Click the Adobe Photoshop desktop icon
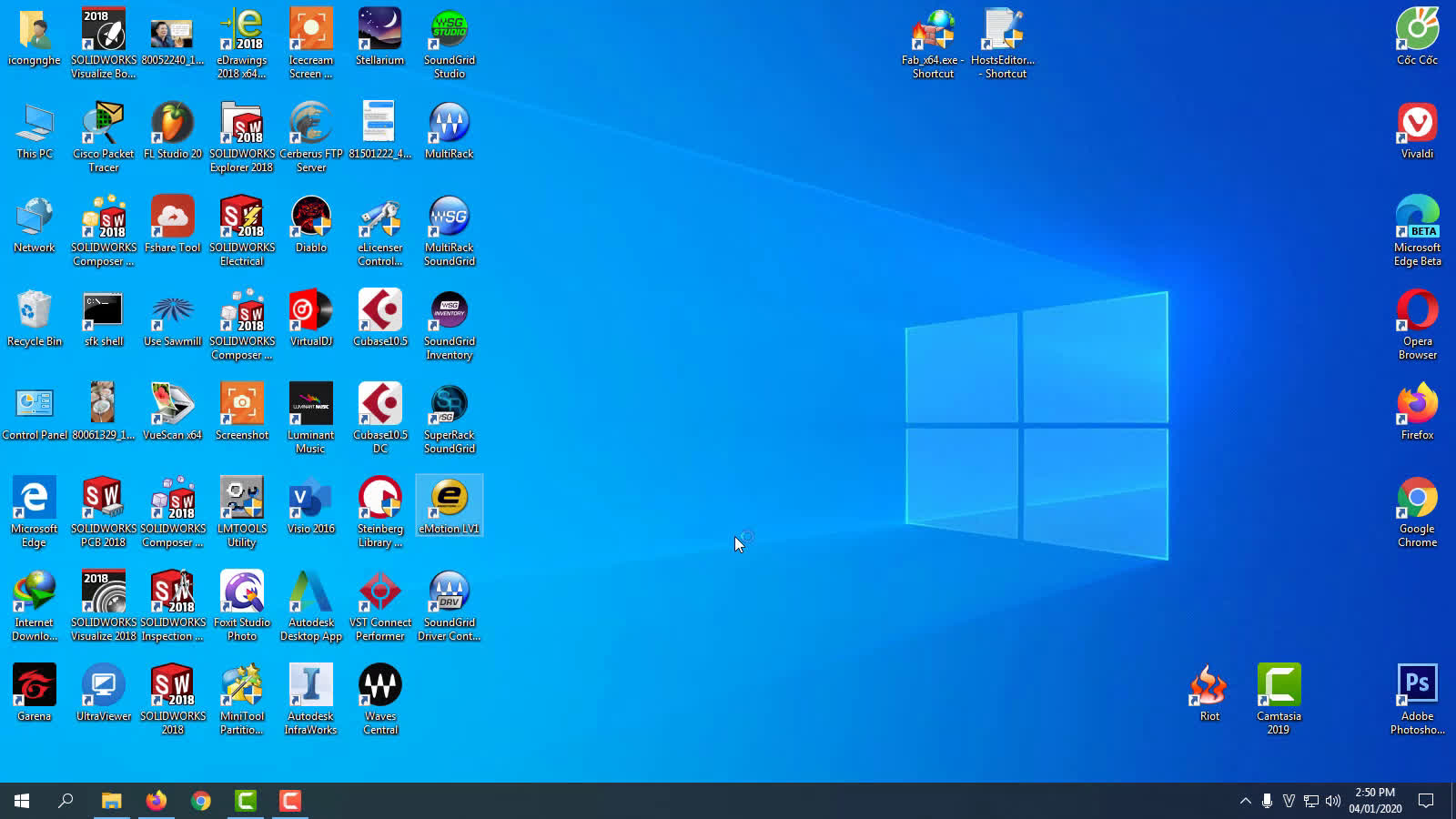Screen dimensions: 1456x819 (1418, 700)
